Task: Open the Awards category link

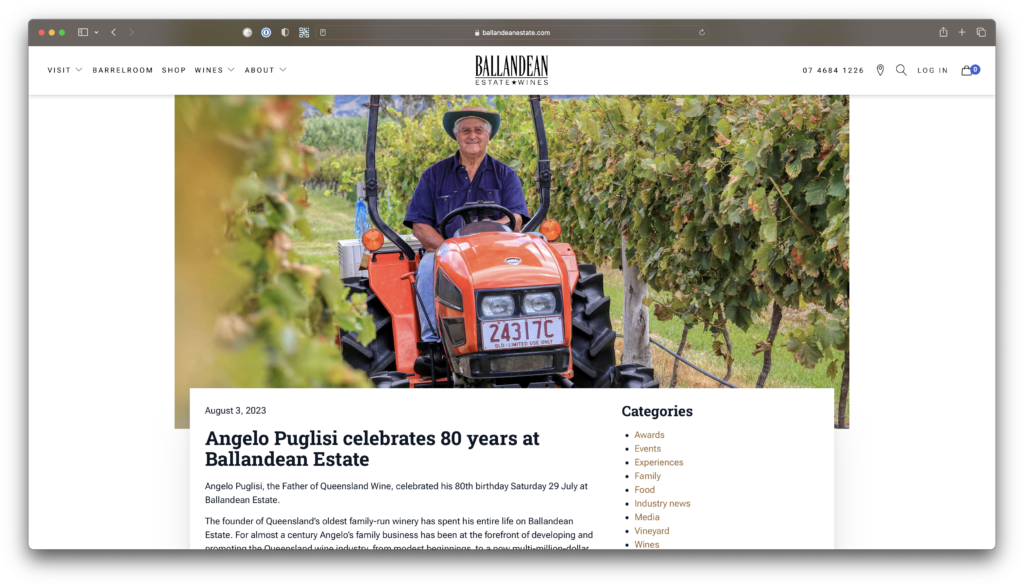Action: point(649,435)
